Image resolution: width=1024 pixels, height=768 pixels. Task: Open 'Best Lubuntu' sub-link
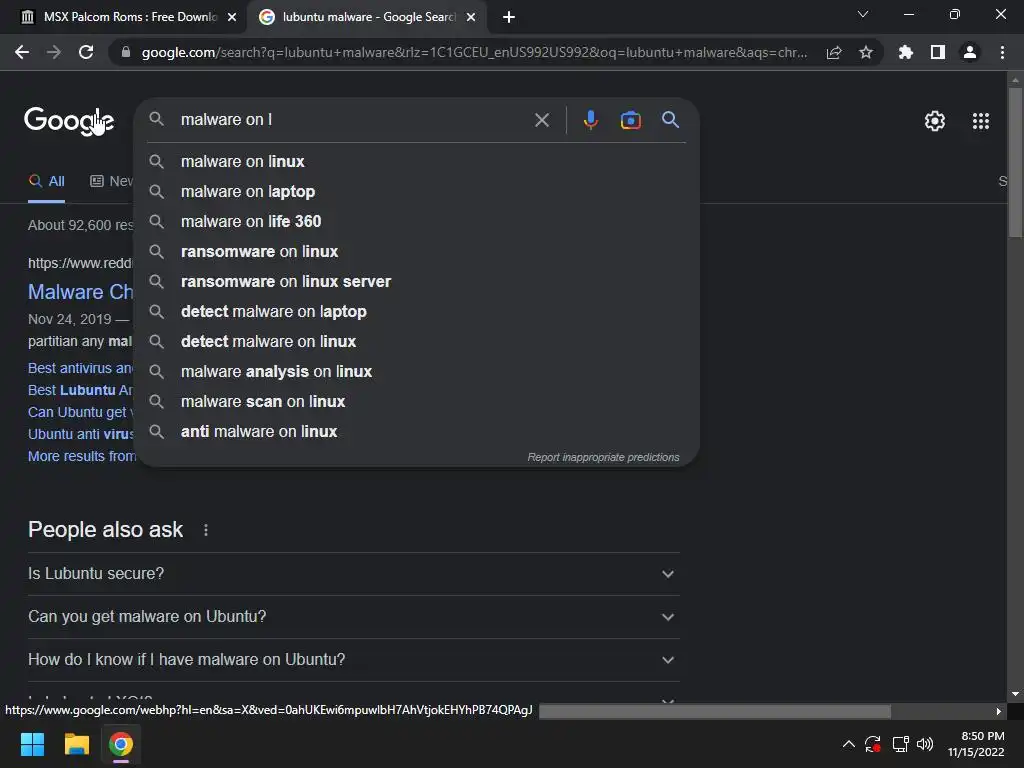pyautogui.click(x=80, y=391)
